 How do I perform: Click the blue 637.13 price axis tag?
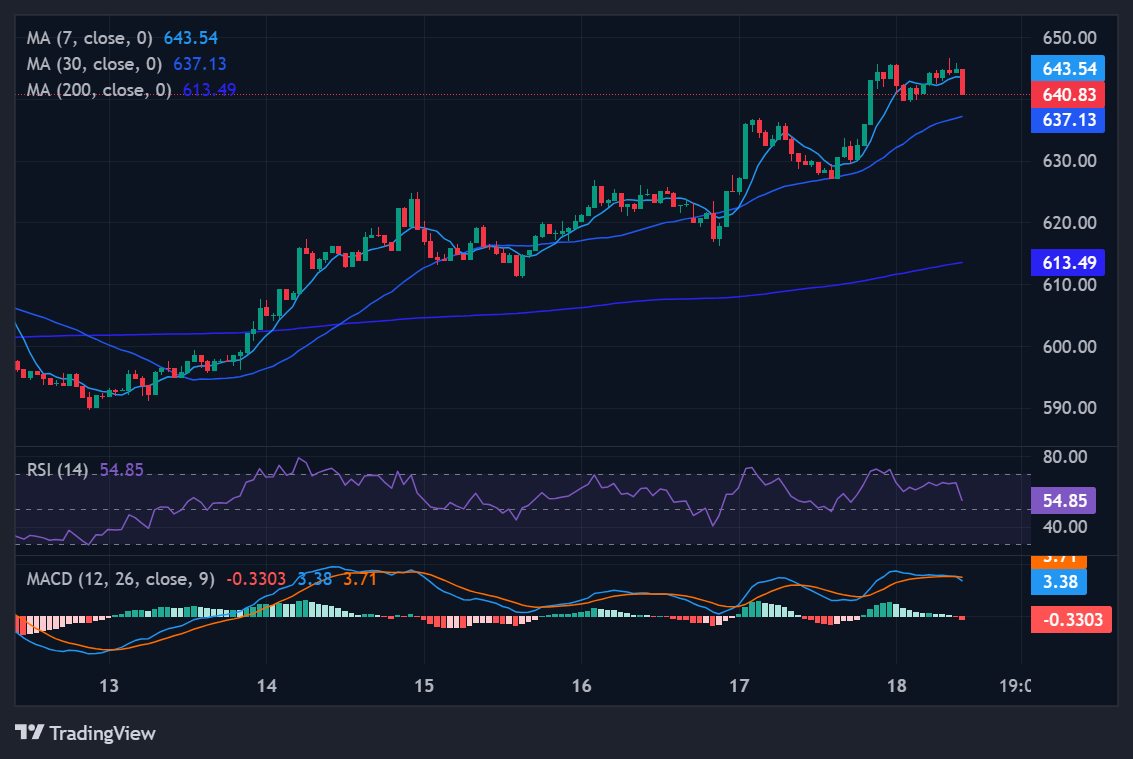1067,120
